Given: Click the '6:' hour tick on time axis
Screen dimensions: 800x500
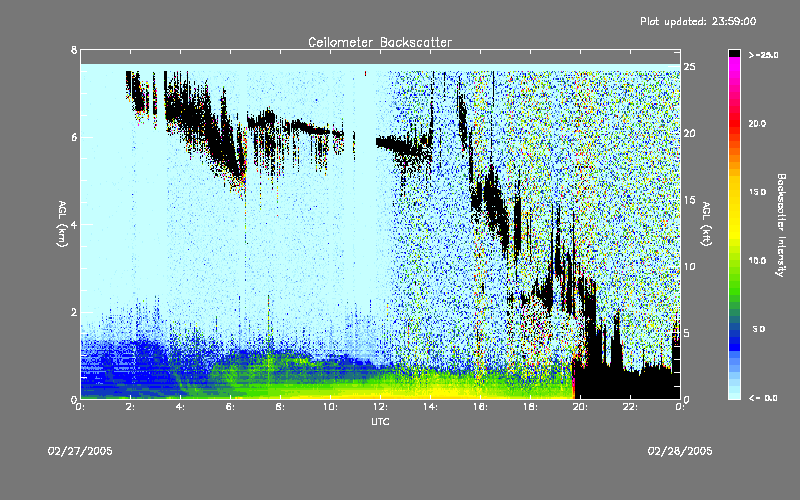Looking at the screenshot, I should click(231, 407).
